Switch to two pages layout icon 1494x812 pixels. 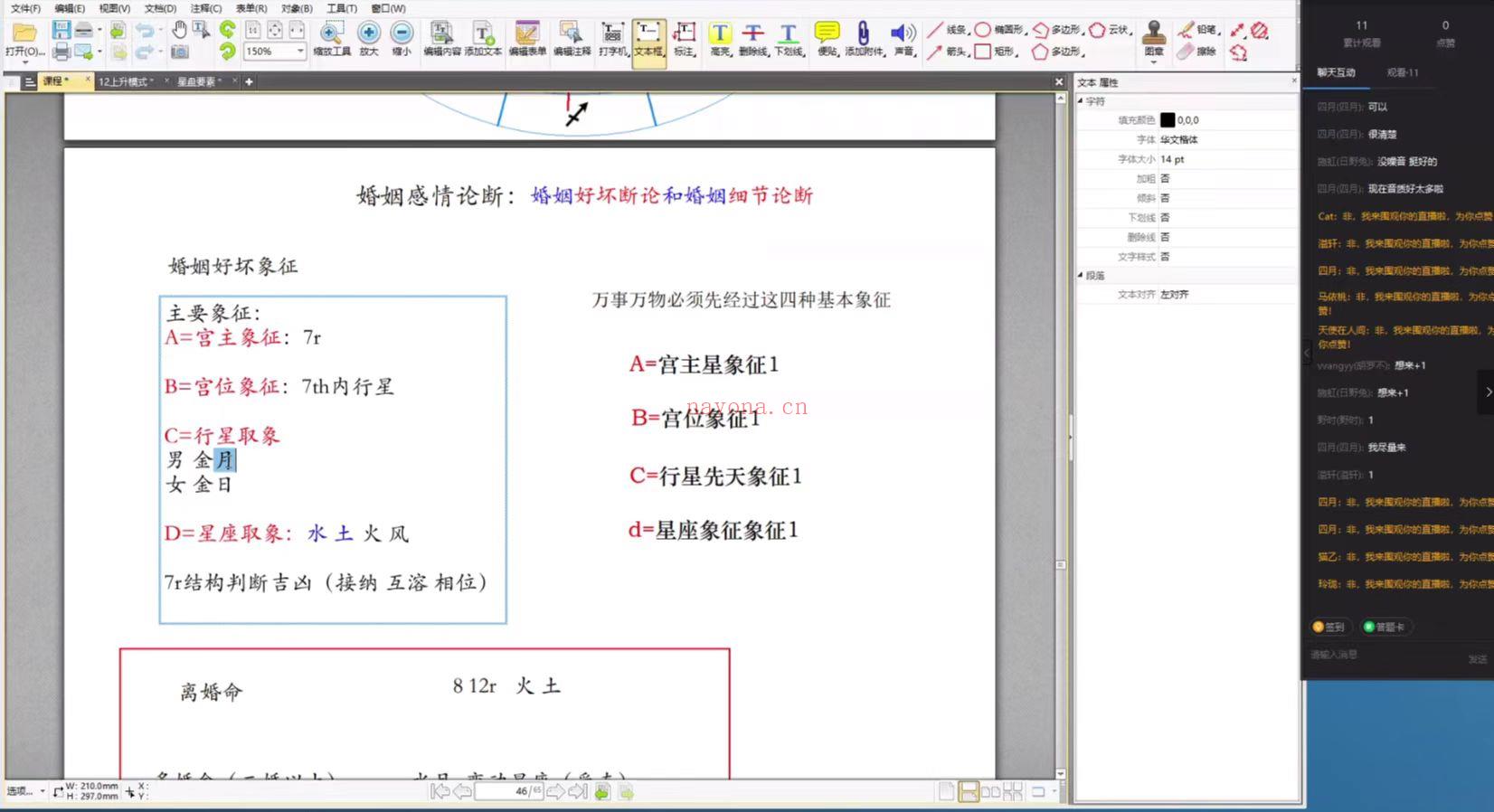(990, 791)
